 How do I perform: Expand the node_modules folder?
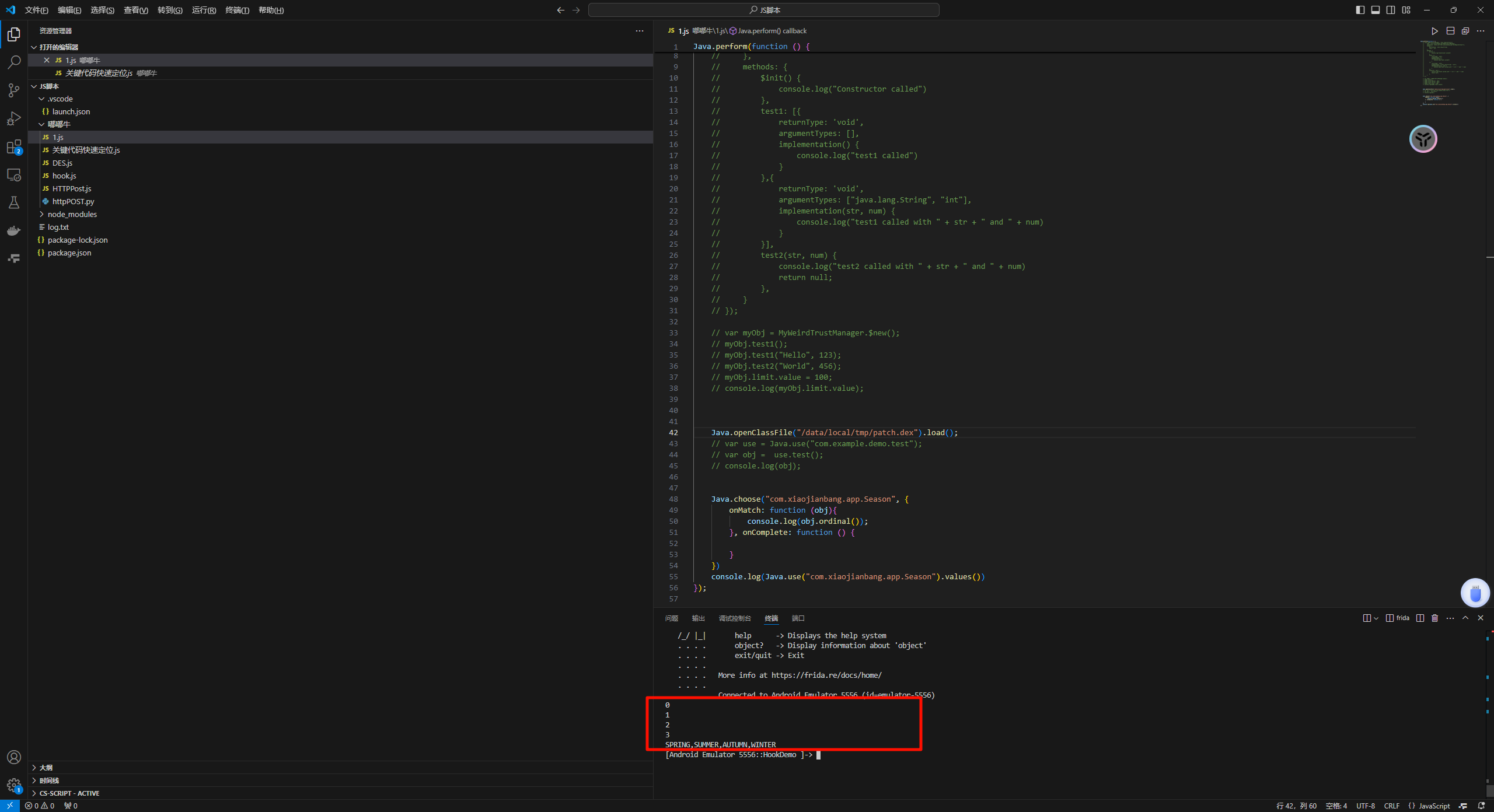tap(72, 214)
